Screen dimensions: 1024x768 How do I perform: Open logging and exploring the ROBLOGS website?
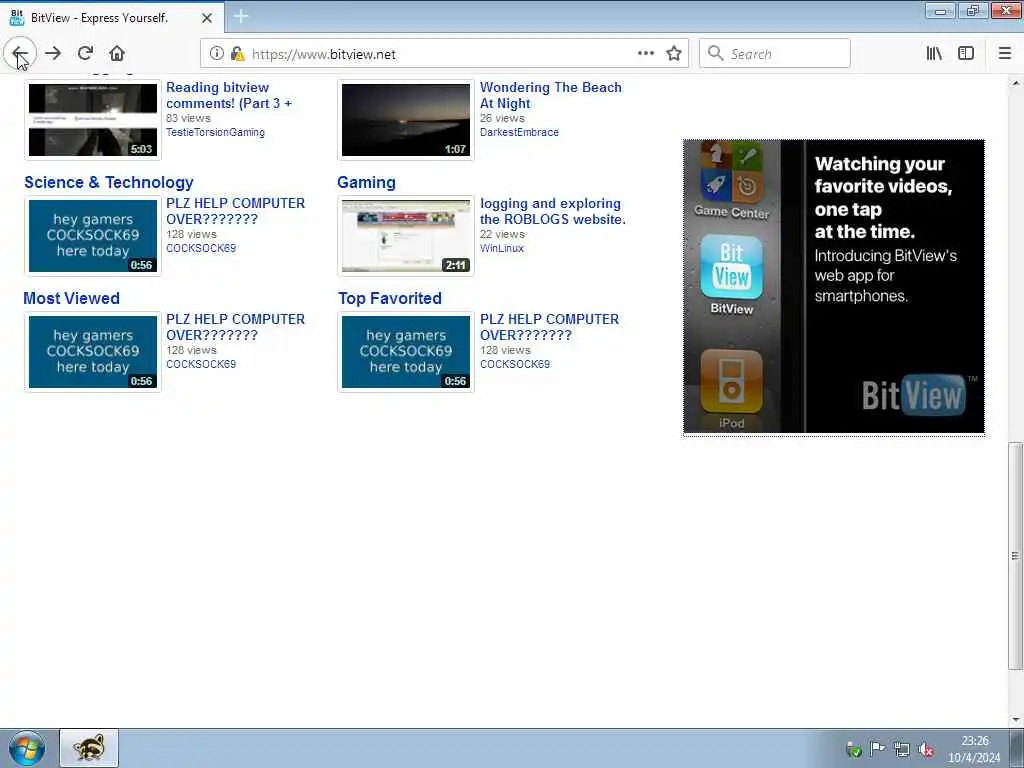coord(552,211)
